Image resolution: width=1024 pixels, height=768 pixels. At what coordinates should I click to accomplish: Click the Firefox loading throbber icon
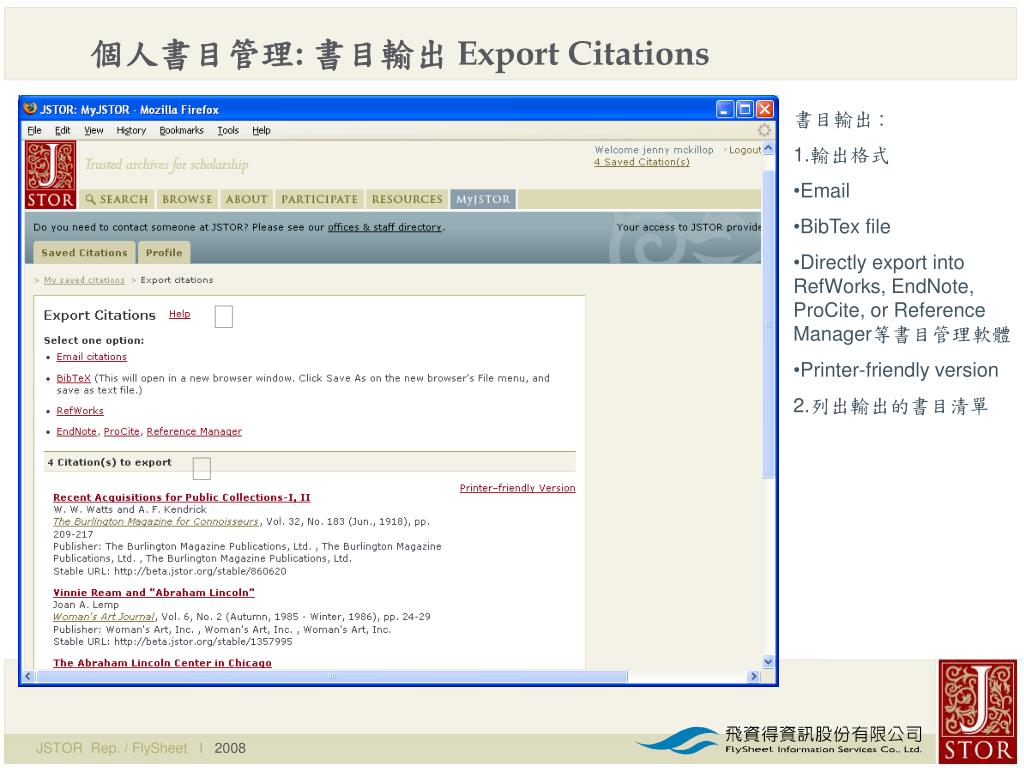(764, 130)
